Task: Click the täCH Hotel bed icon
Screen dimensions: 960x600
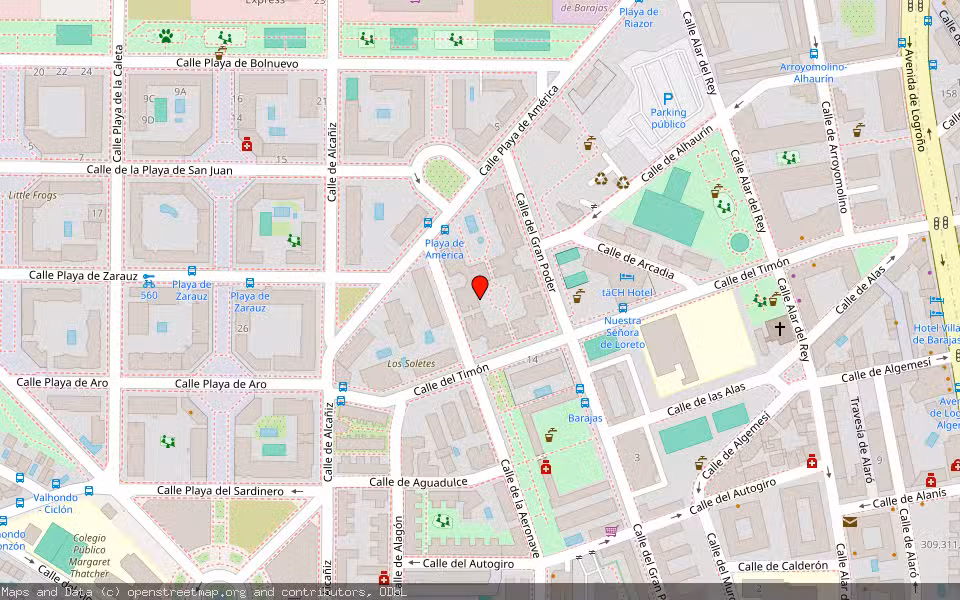Action: [x=625, y=277]
